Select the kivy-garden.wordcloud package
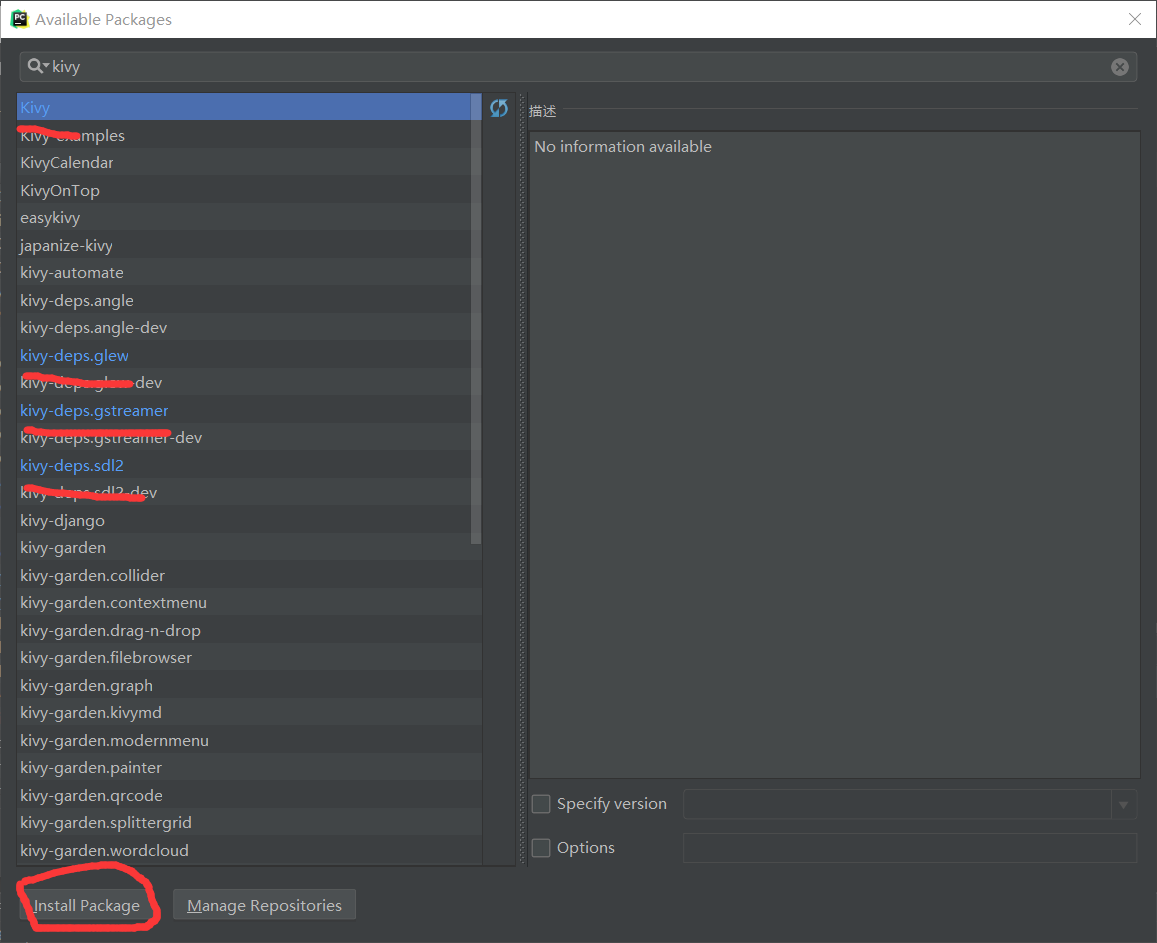Viewport: 1157px width, 943px height. click(x=249, y=851)
